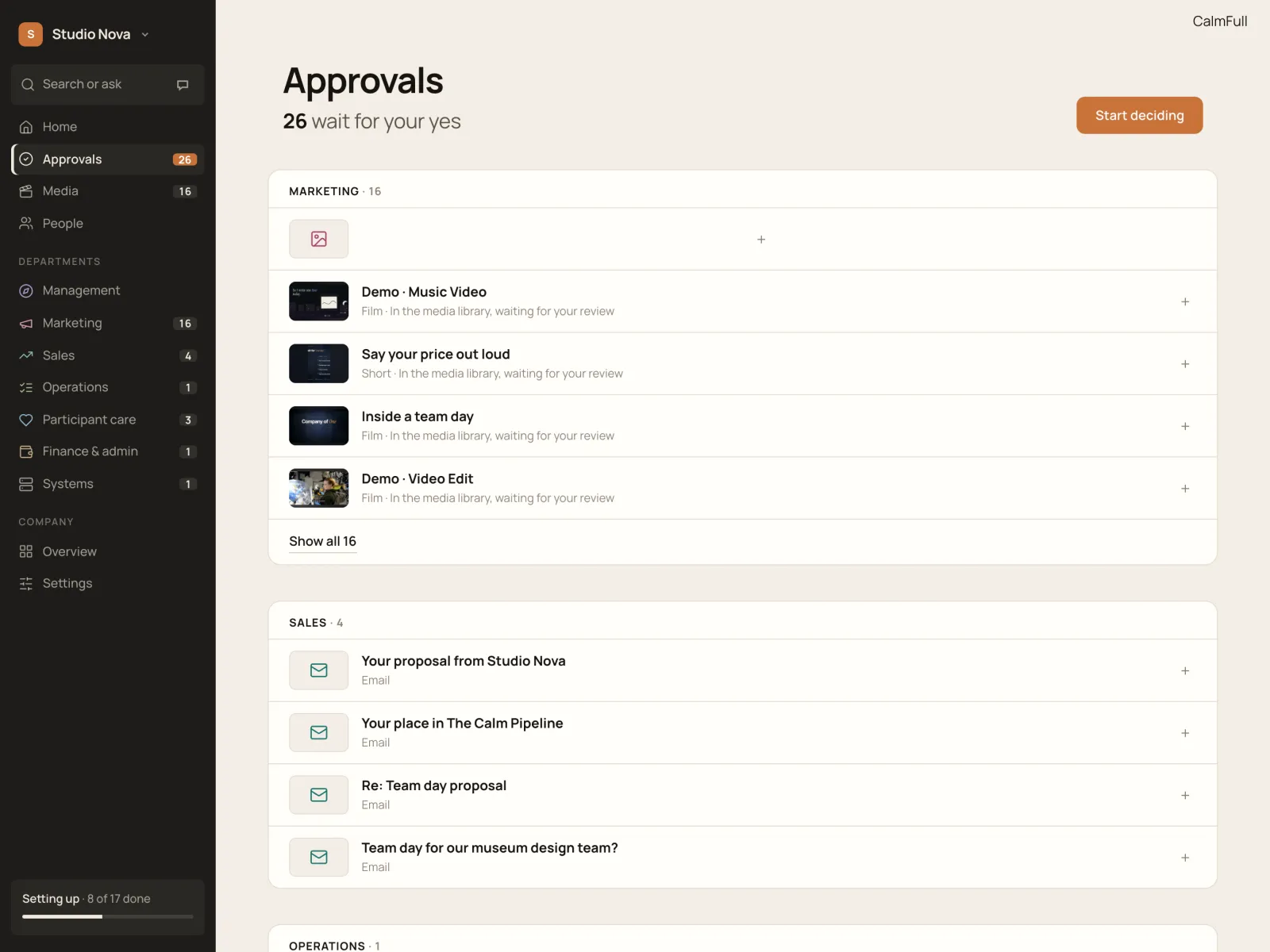Image resolution: width=1270 pixels, height=952 pixels.
Task: Click image placeholder icon in Marketing
Action: pos(318,239)
